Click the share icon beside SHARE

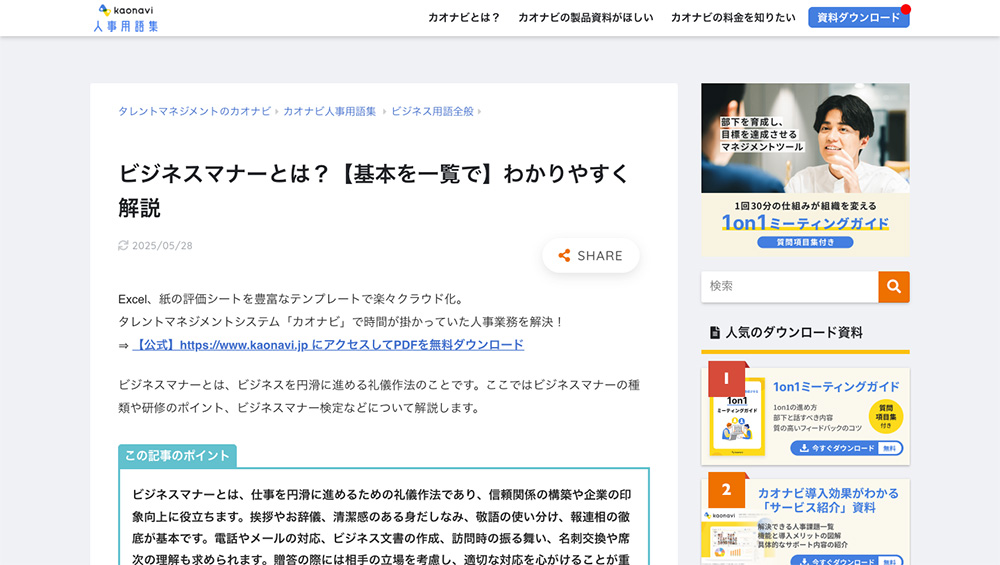[564, 256]
